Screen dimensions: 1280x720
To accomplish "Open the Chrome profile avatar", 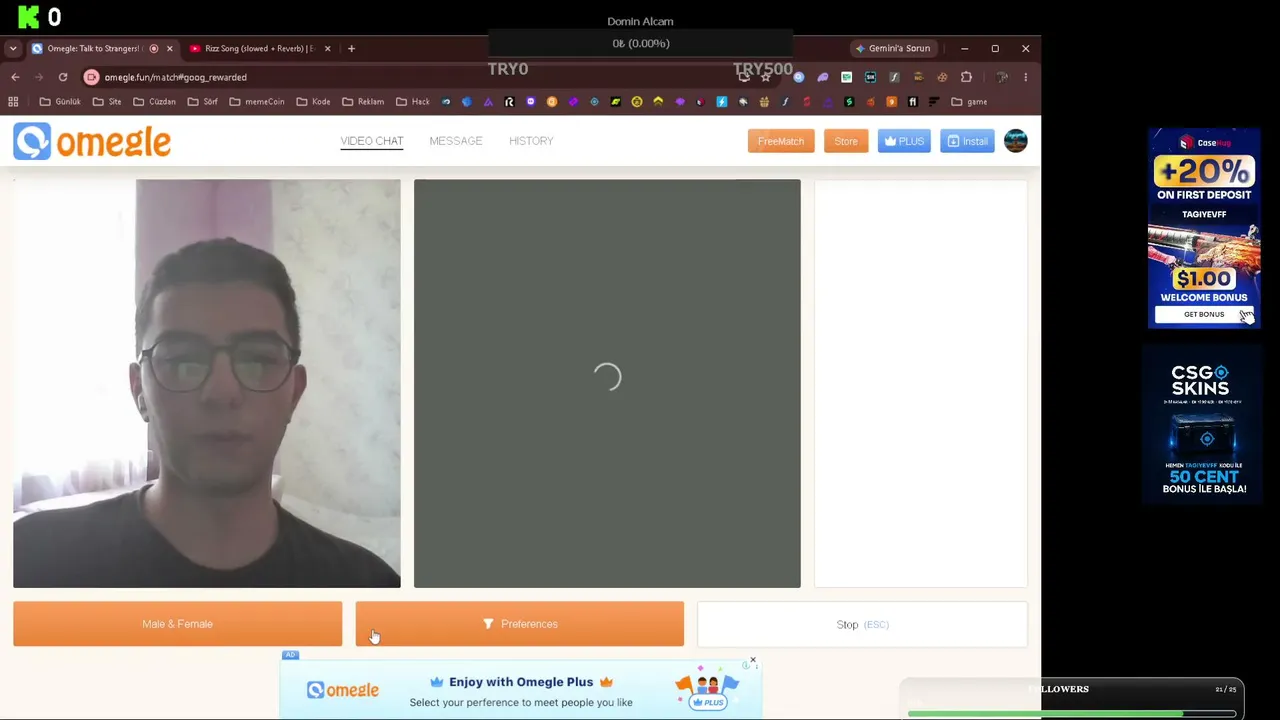I will (1002, 77).
